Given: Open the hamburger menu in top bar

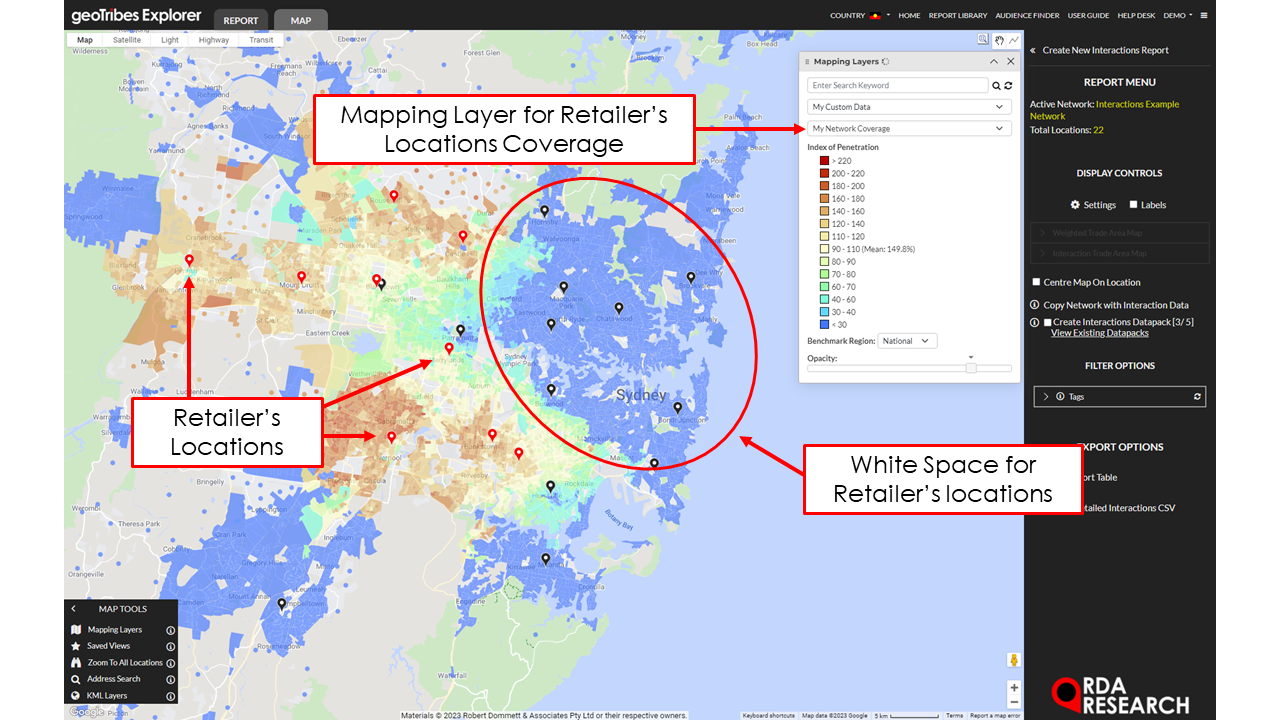Looking at the screenshot, I should tap(1204, 16).
